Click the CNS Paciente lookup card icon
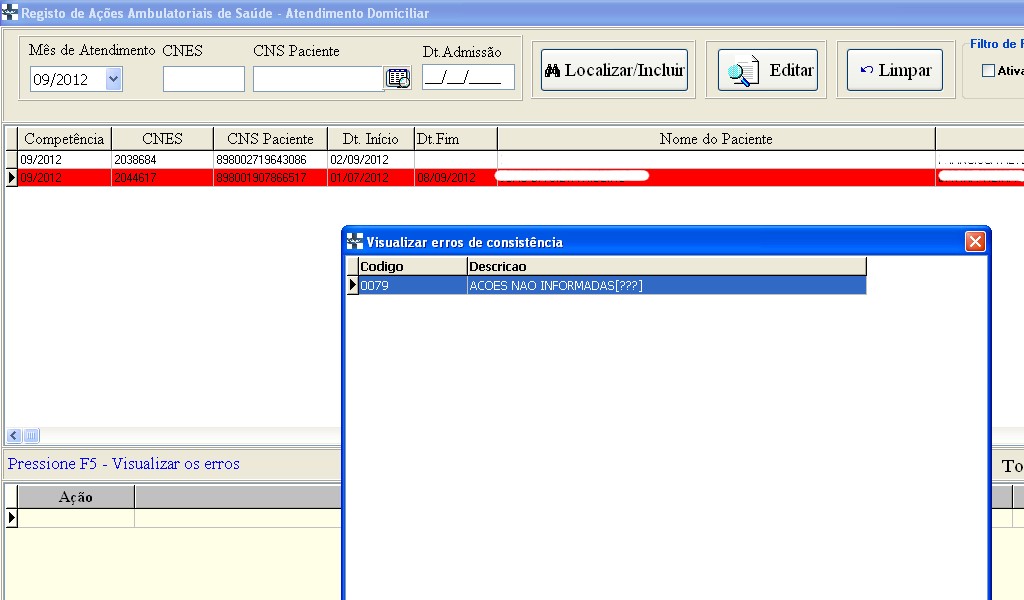The image size is (1024, 600). pyautogui.click(x=398, y=79)
